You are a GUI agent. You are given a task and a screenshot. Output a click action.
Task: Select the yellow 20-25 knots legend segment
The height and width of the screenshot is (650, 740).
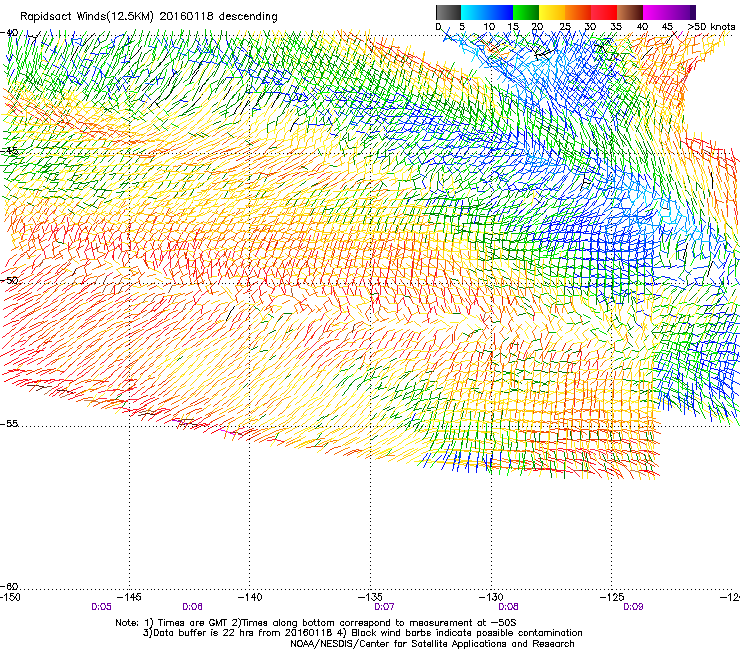[x=552, y=12]
